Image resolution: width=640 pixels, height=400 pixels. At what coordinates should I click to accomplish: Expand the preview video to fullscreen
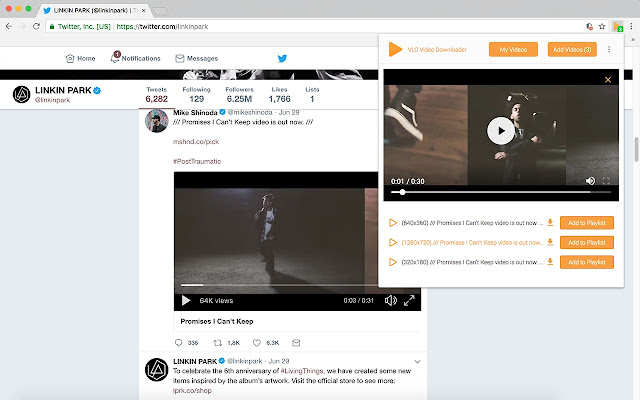[607, 180]
